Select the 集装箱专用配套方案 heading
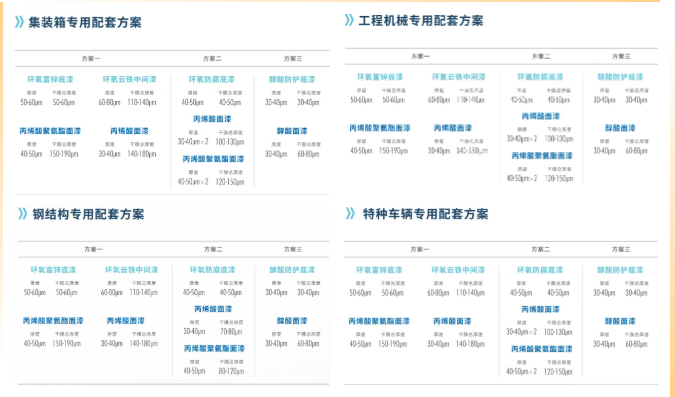Image resolution: width=675 pixels, height=397 pixels. pyautogui.click(x=85, y=22)
